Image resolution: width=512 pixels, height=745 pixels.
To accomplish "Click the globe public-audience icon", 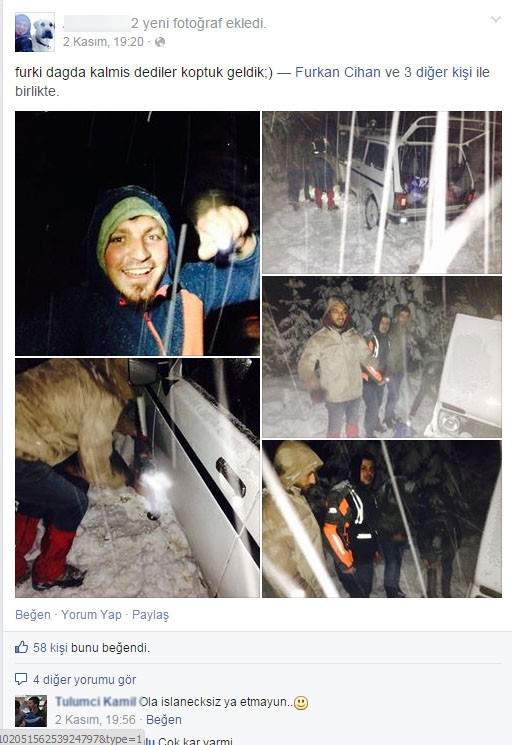I will 160,42.
